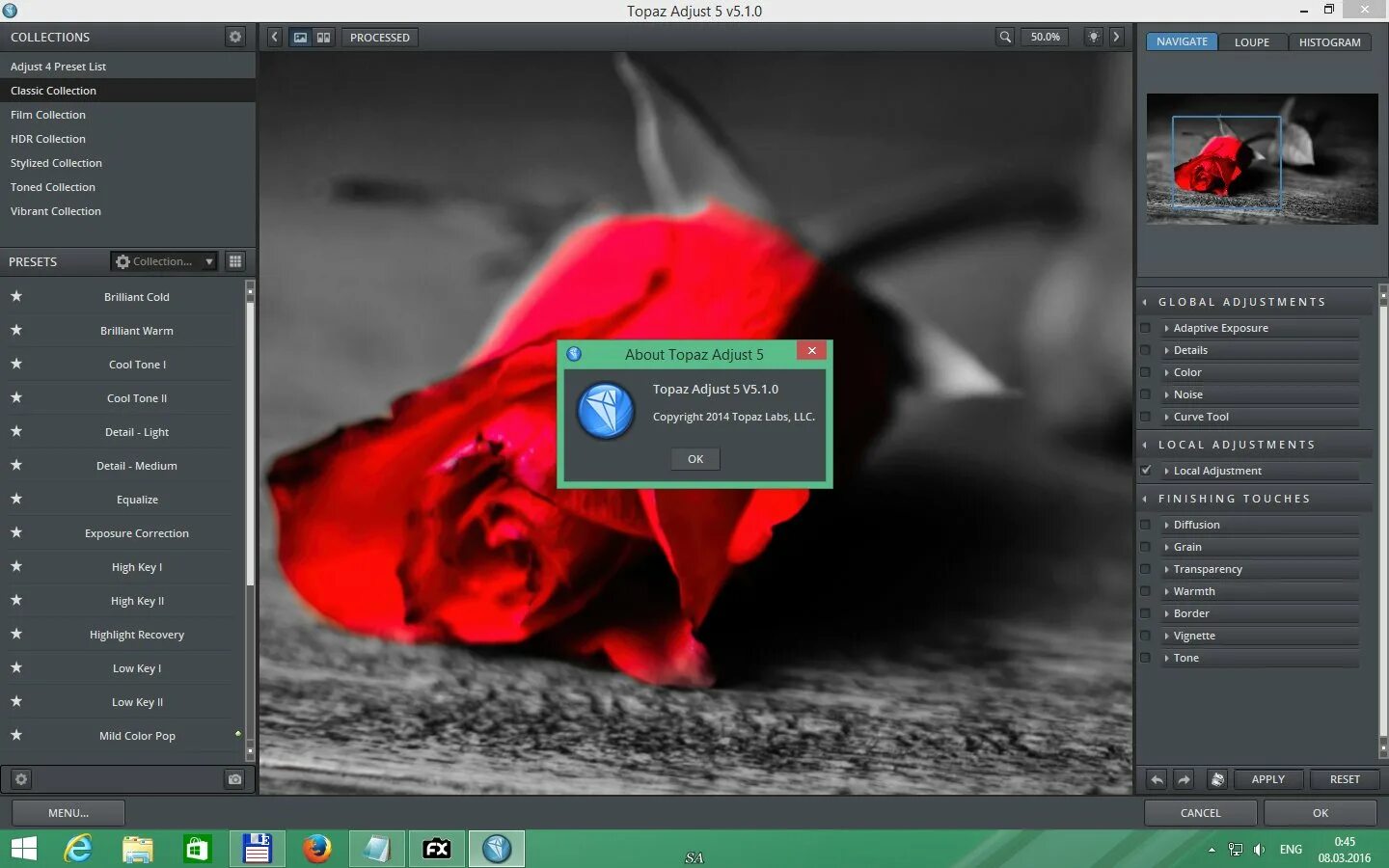Enable Details adjustment checkbox
The image size is (1389, 868).
[1146, 350]
